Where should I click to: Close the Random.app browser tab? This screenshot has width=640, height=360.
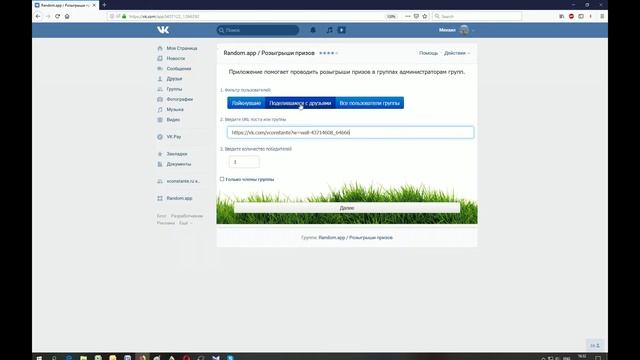94,5
